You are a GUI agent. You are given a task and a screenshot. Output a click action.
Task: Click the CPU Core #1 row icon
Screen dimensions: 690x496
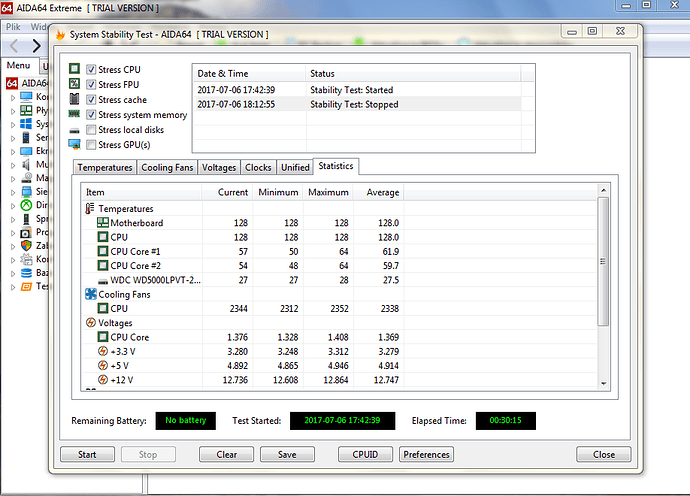103,251
